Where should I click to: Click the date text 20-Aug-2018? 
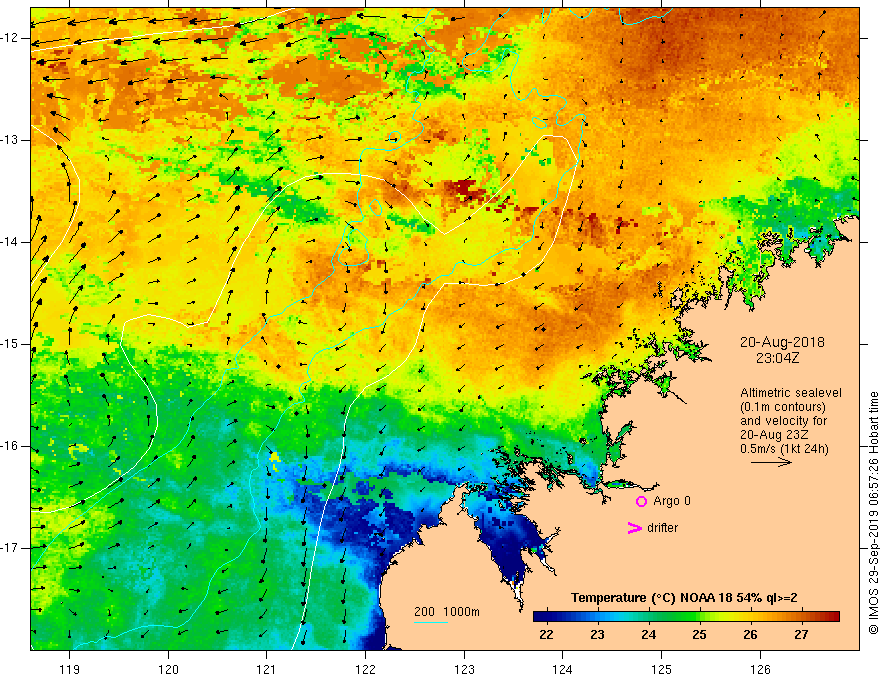pos(782,342)
